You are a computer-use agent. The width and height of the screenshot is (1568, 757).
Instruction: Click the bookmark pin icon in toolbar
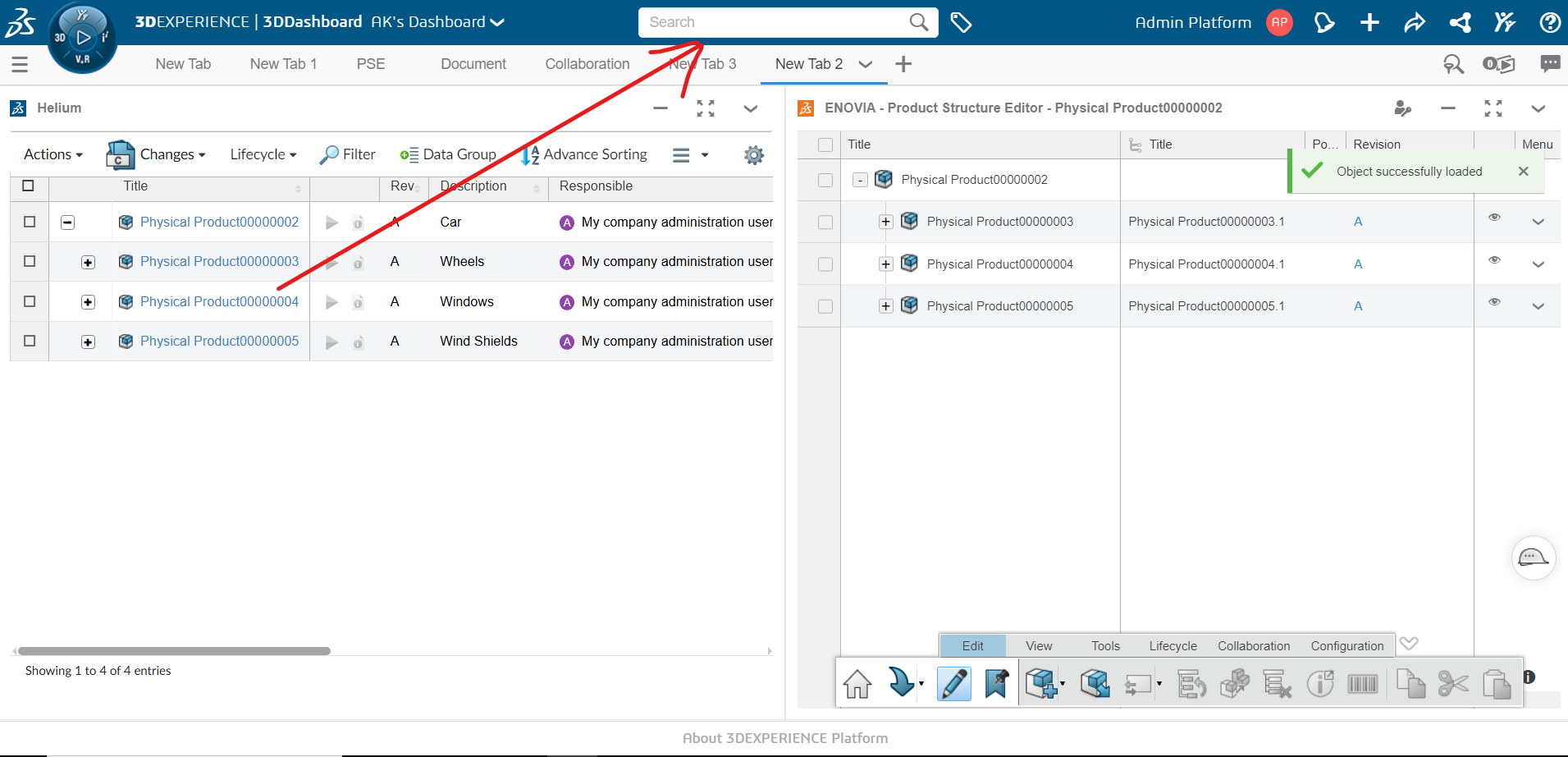tap(996, 683)
